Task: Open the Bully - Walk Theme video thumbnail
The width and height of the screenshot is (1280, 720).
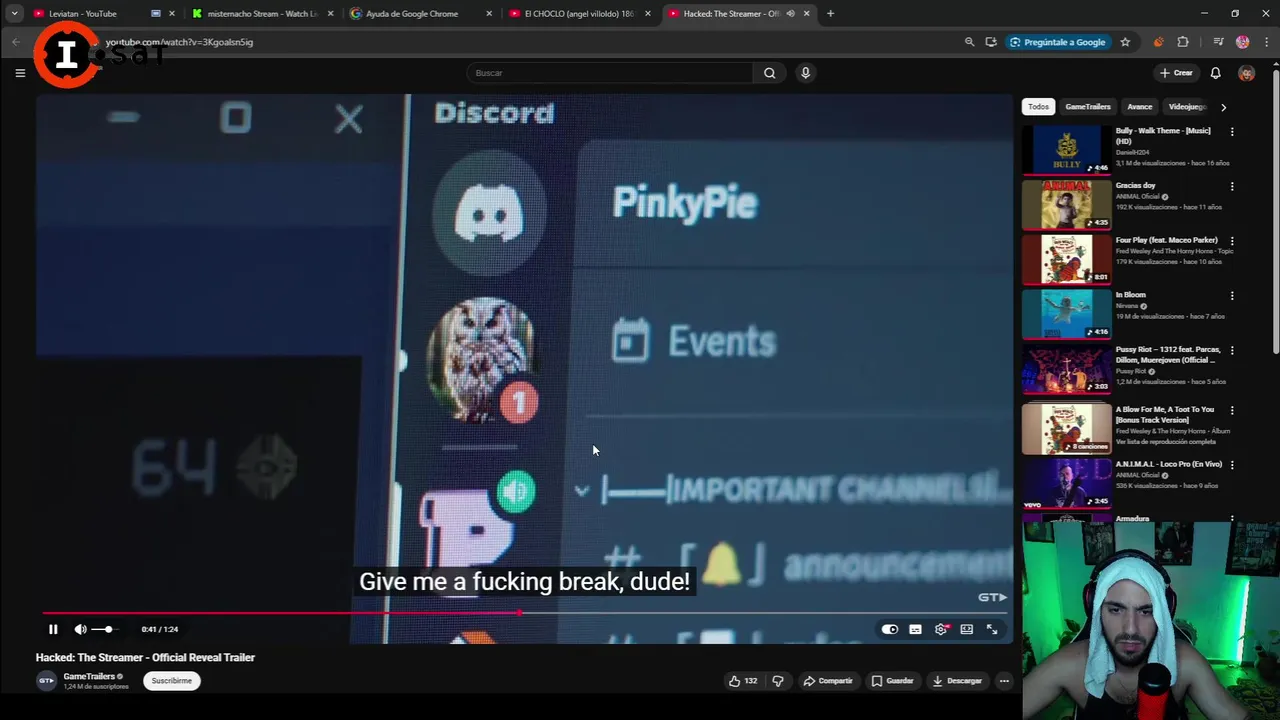Action: 1067,149
